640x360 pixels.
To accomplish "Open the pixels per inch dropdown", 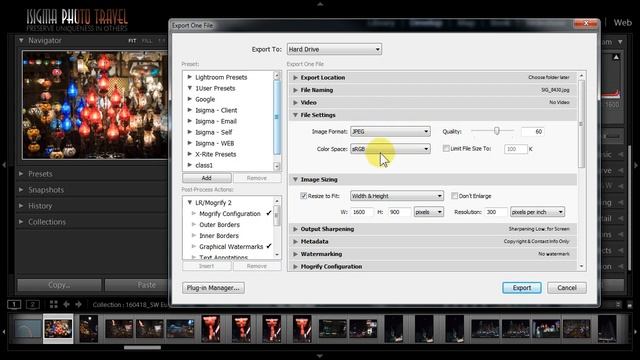I will click(x=537, y=212).
